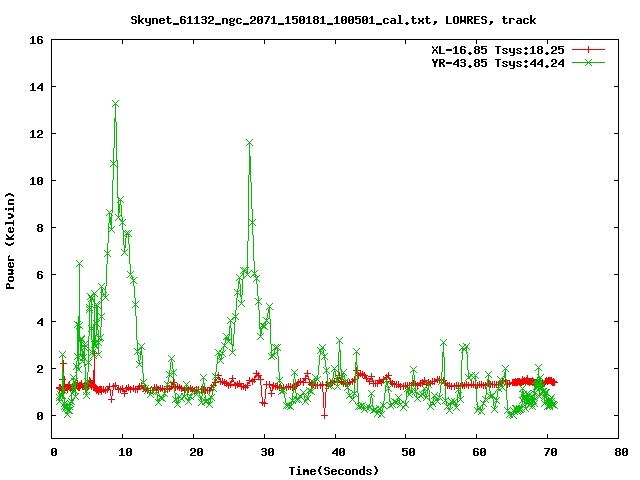
Task: Click the red marker at zero near 38 seconds
Action: [x=324, y=414]
